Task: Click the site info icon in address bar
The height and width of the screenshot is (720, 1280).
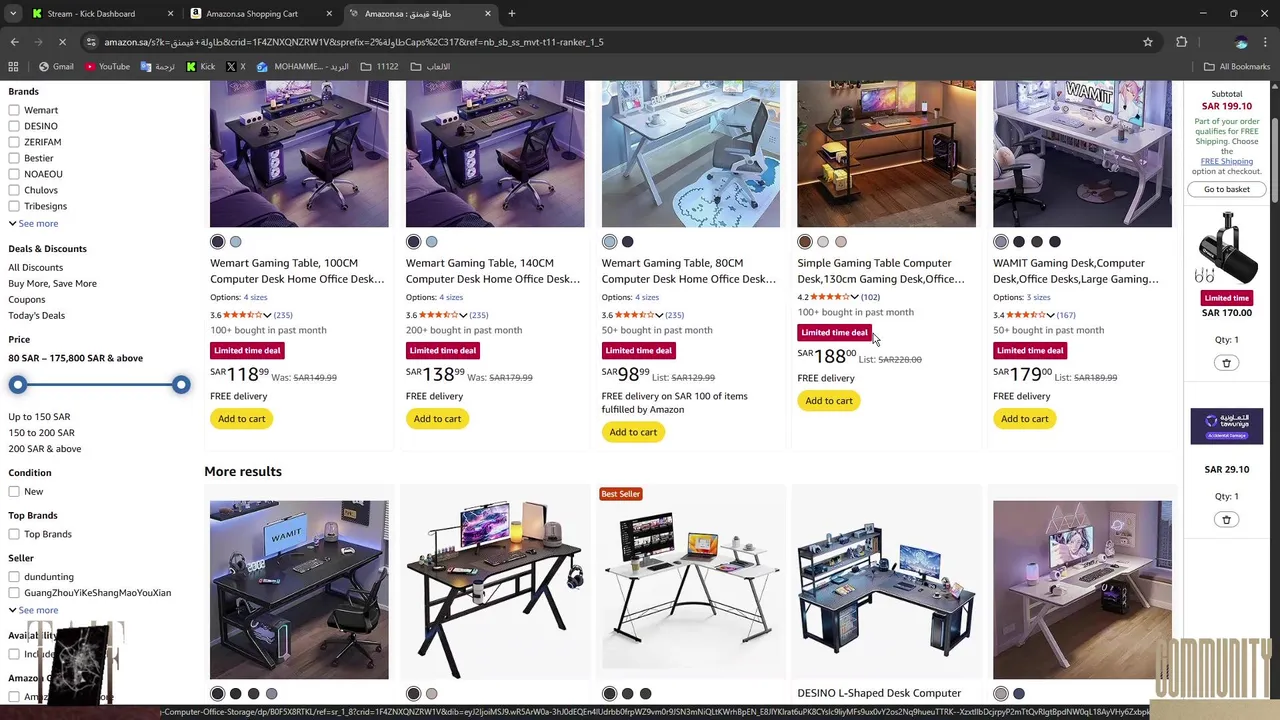Action: click(x=91, y=42)
